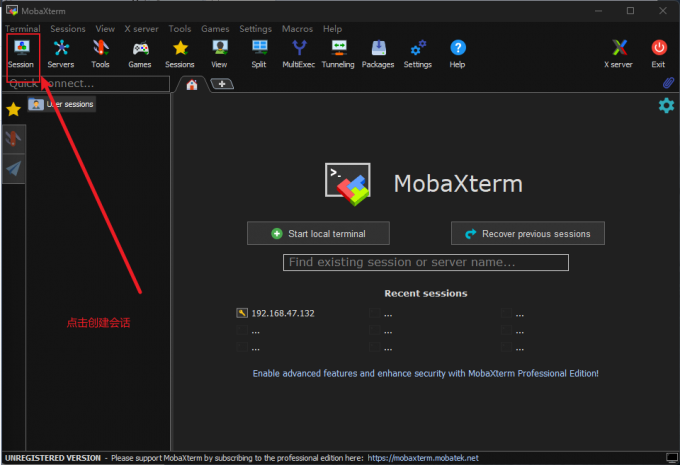
Task: Open a new tab with plus
Action: point(222,84)
